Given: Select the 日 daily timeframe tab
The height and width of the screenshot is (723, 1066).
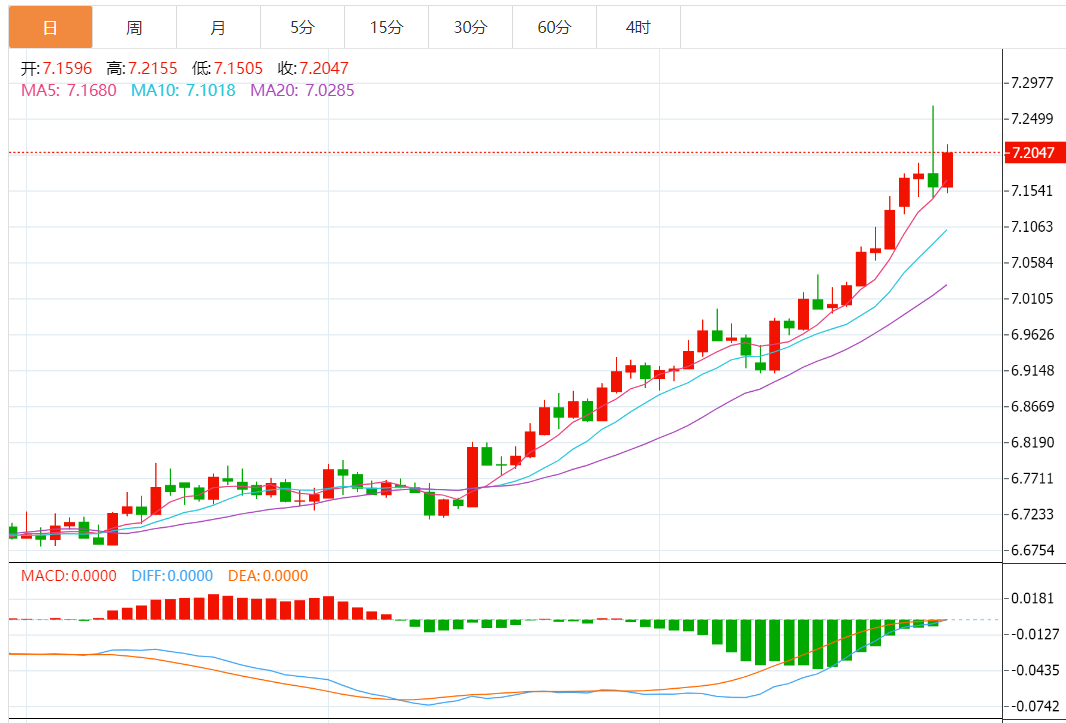Looking at the screenshot, I should tap(50, 28).
